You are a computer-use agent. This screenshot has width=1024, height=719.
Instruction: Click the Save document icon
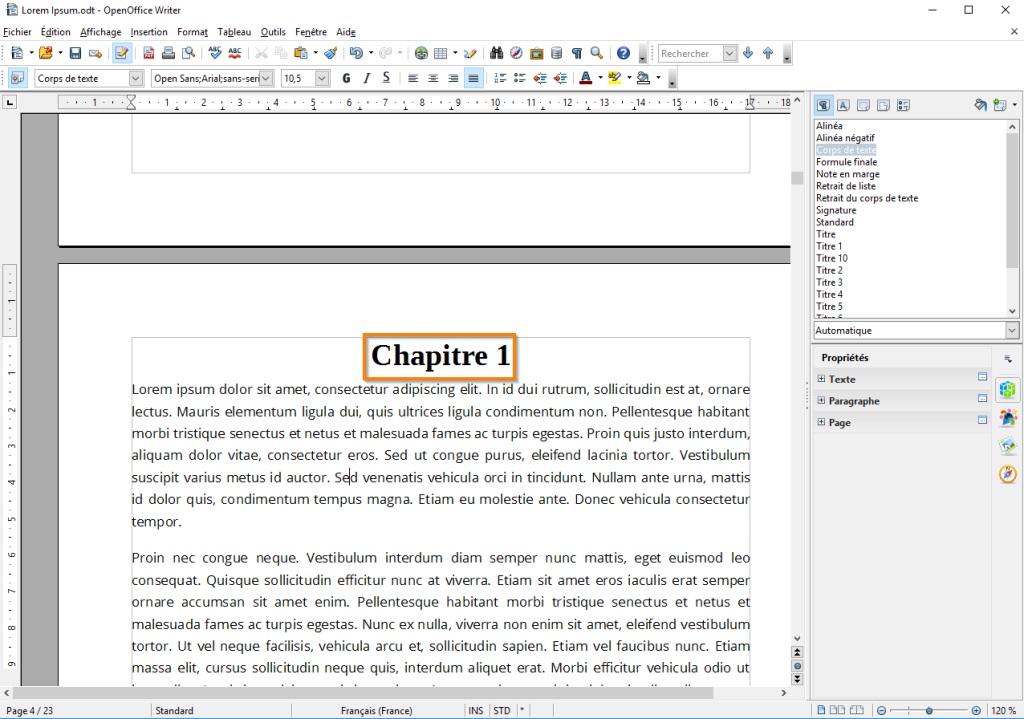coord(74,53)
